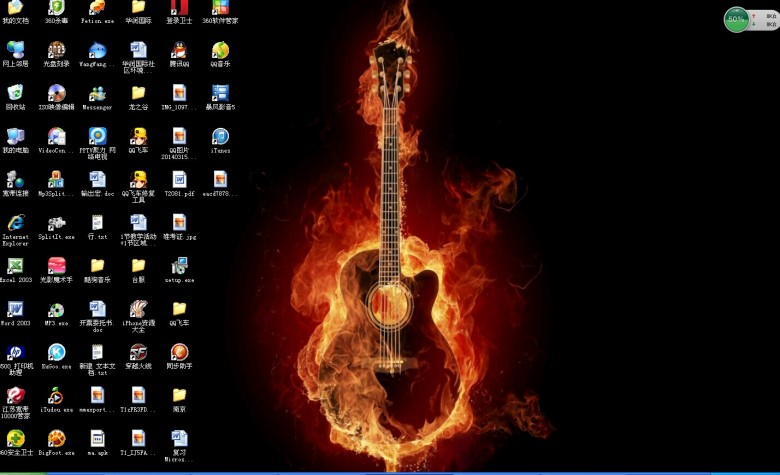Open the 宽带连接 broadband shortcut

[x=15, y=180]
